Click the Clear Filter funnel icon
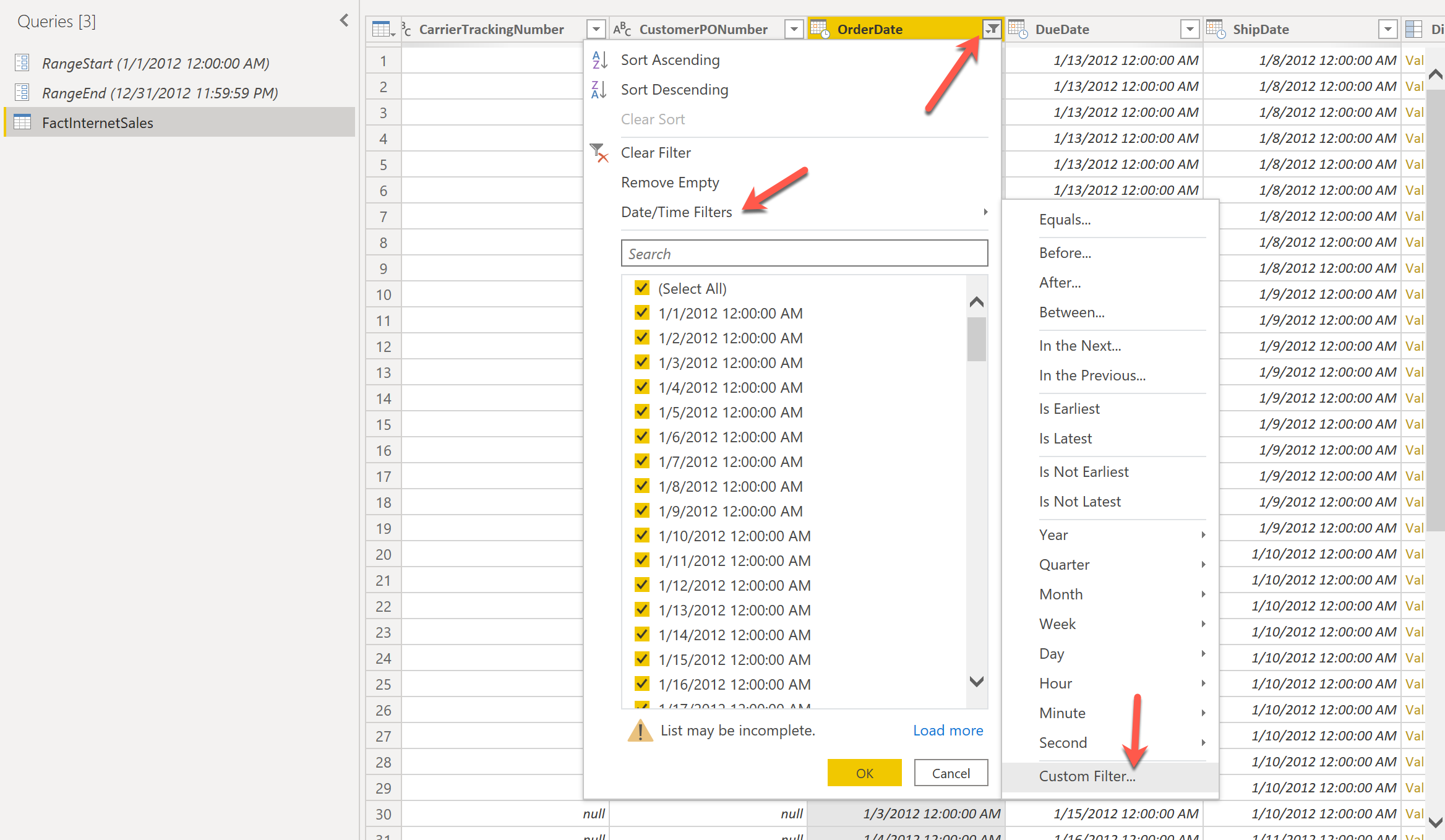Image resolution: width=1445 pixels, height=840 pixels. pos(599,153)
